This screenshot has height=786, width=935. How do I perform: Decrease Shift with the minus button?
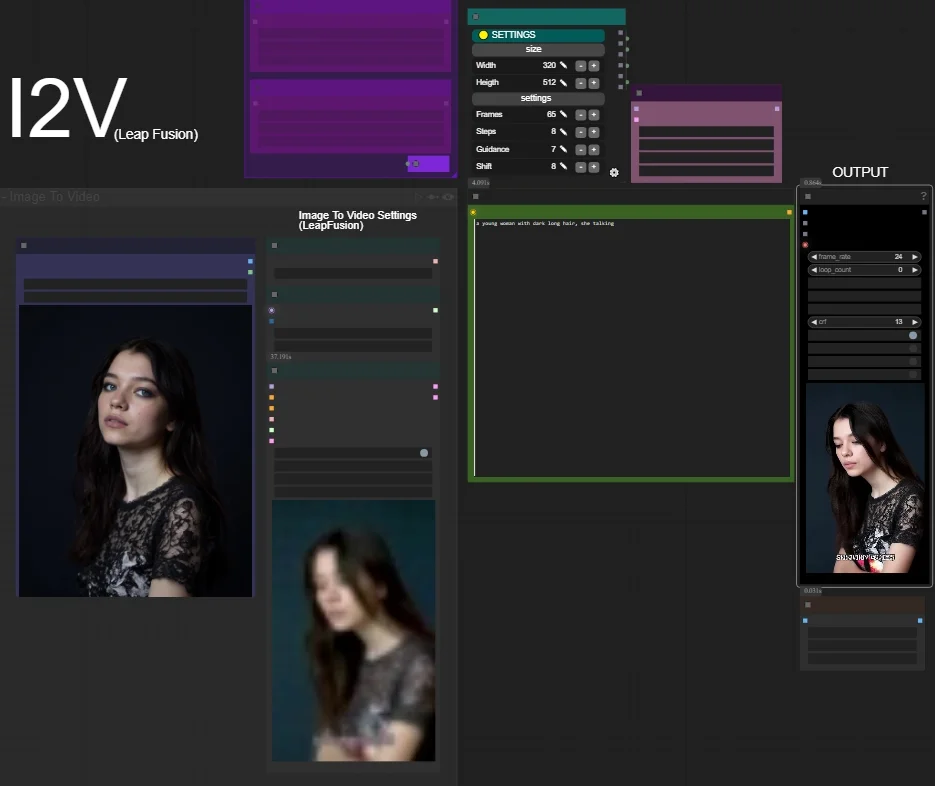click(581, 167)
